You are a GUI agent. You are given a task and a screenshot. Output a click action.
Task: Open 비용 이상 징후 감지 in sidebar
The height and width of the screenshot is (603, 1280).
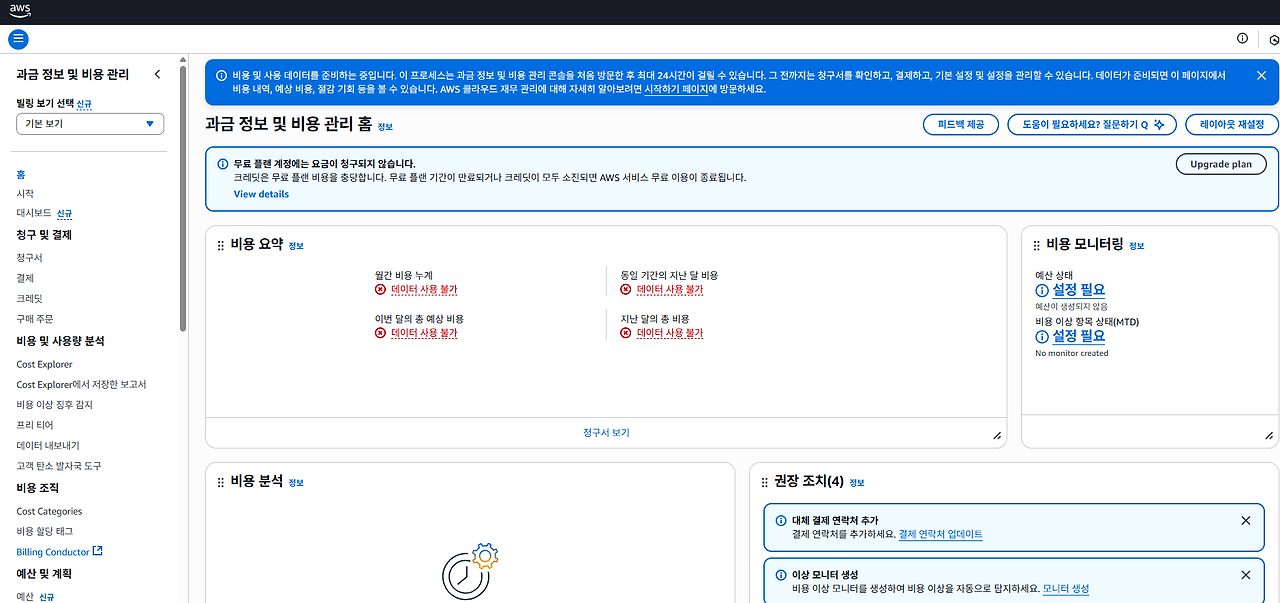point(54,405)
